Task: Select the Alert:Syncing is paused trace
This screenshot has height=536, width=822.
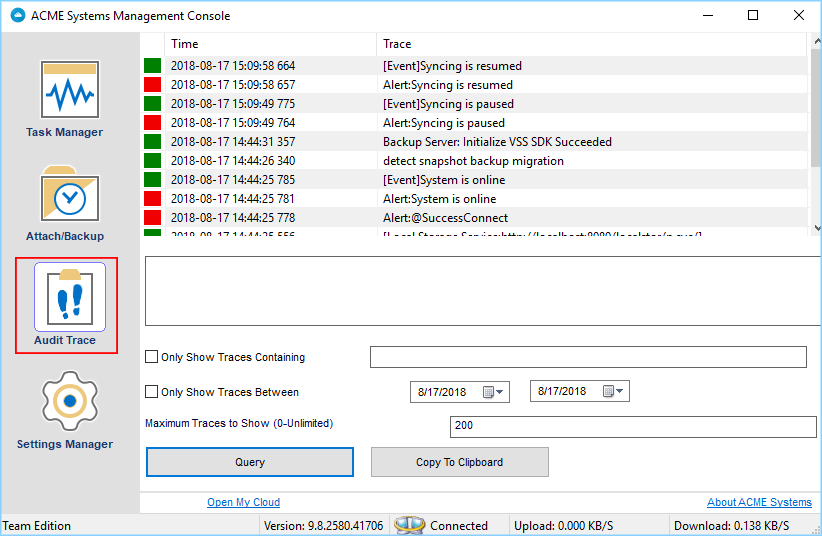Action: (444, 123)
